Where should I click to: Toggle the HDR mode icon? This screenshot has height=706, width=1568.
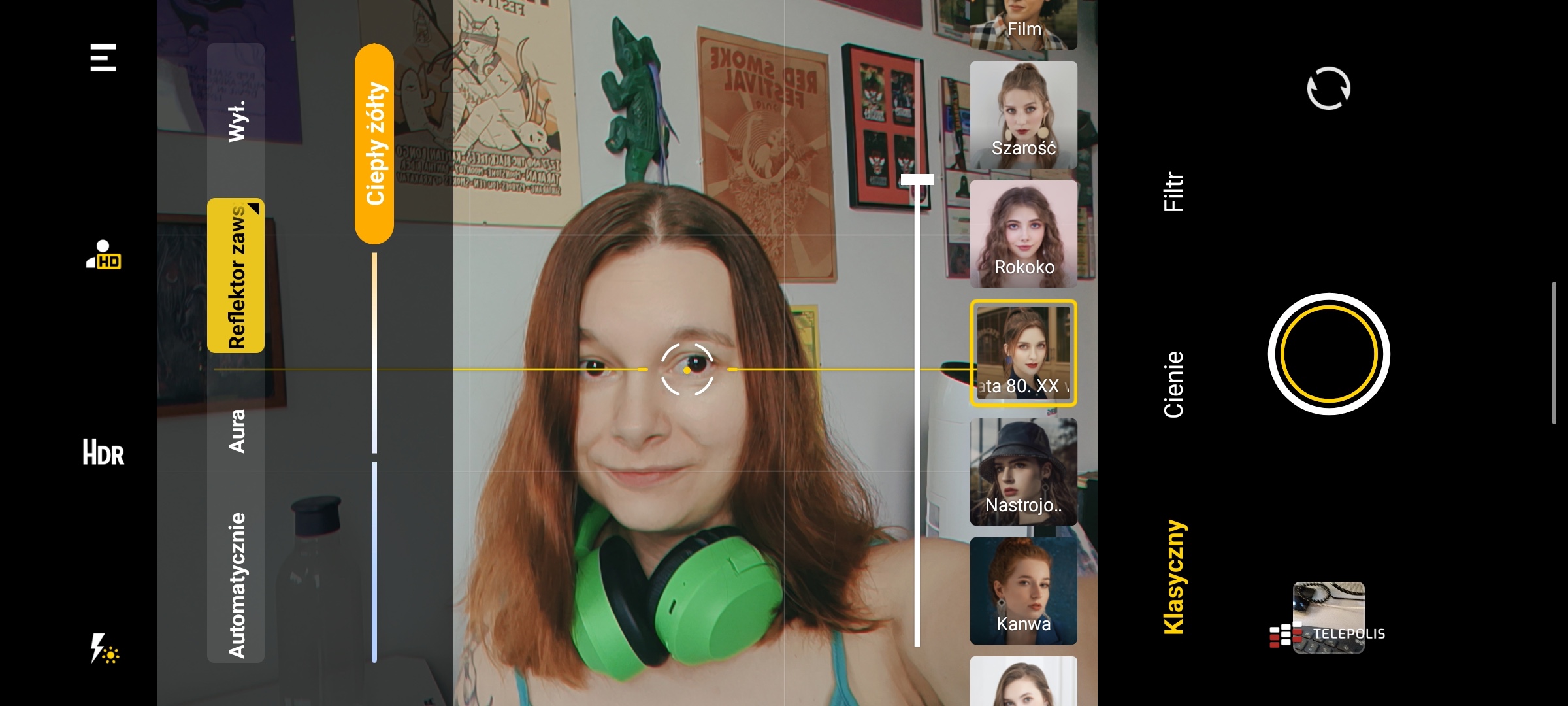coord(103,452)
